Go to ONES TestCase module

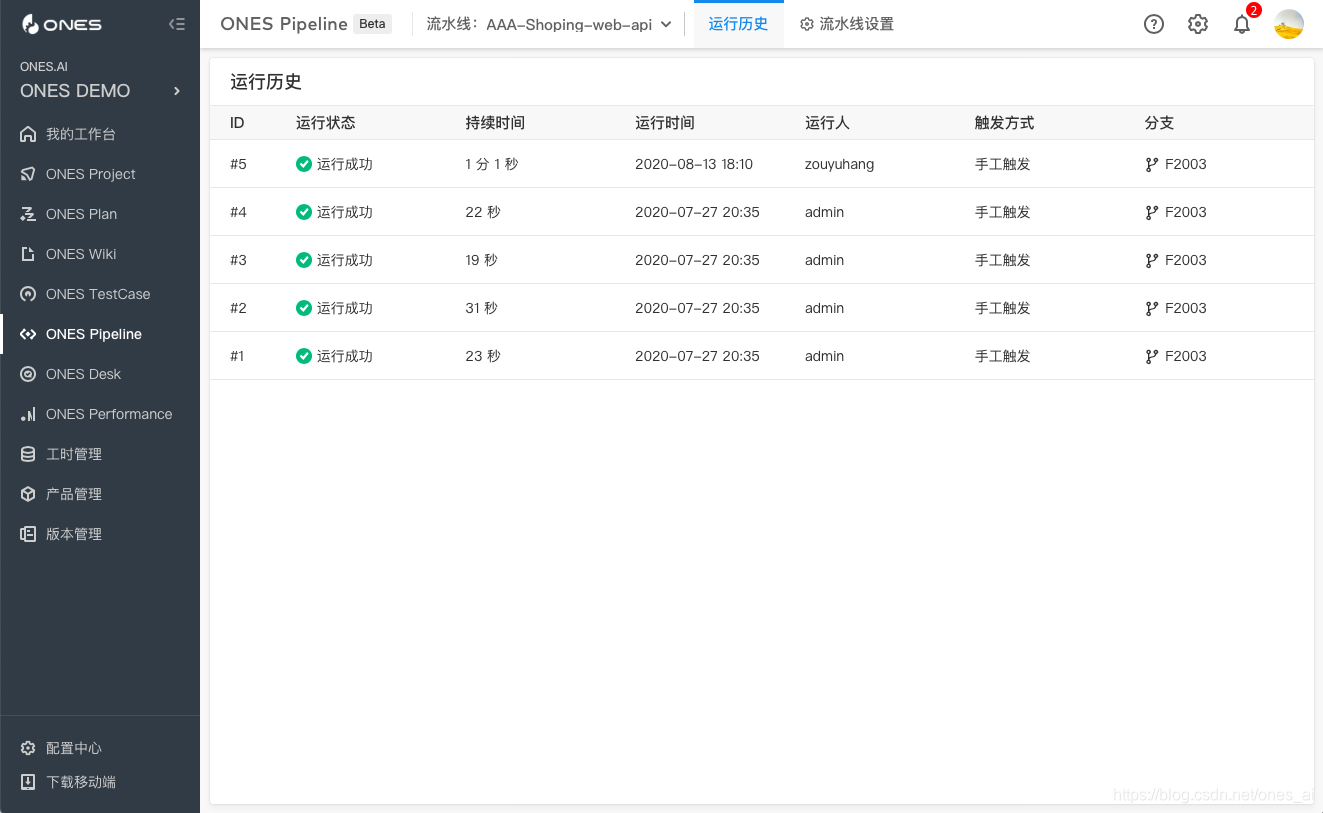coord(100,294)
